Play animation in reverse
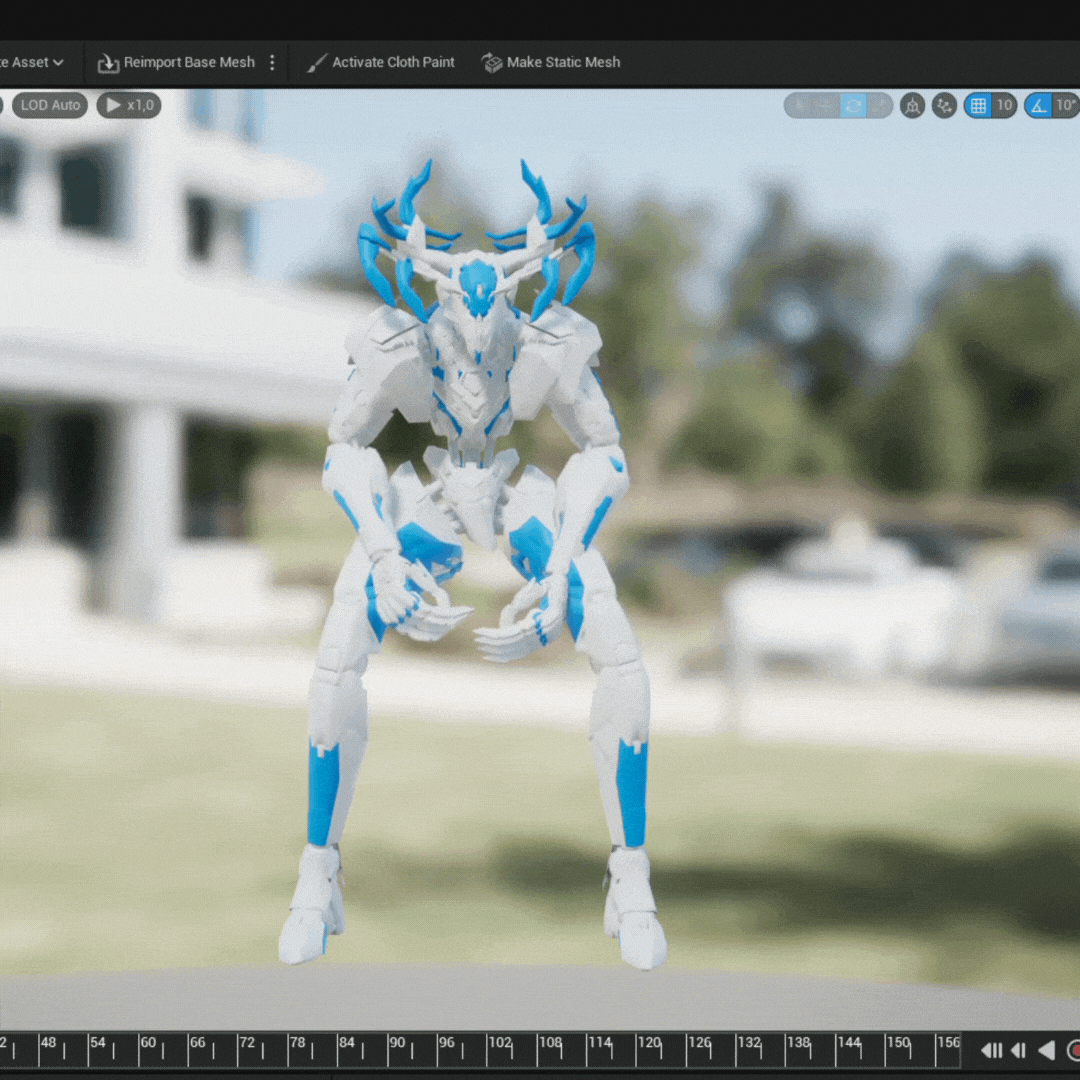This screenshot has height=1080, width=1080. (x=1046, y=1050)
